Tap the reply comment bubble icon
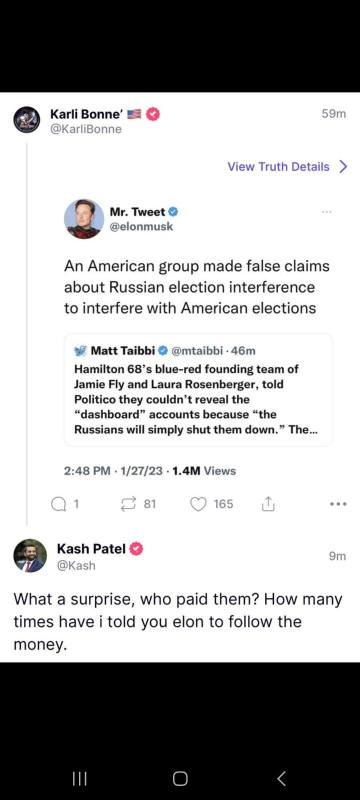Screen dimensions: 360x800 click(58, 505)
